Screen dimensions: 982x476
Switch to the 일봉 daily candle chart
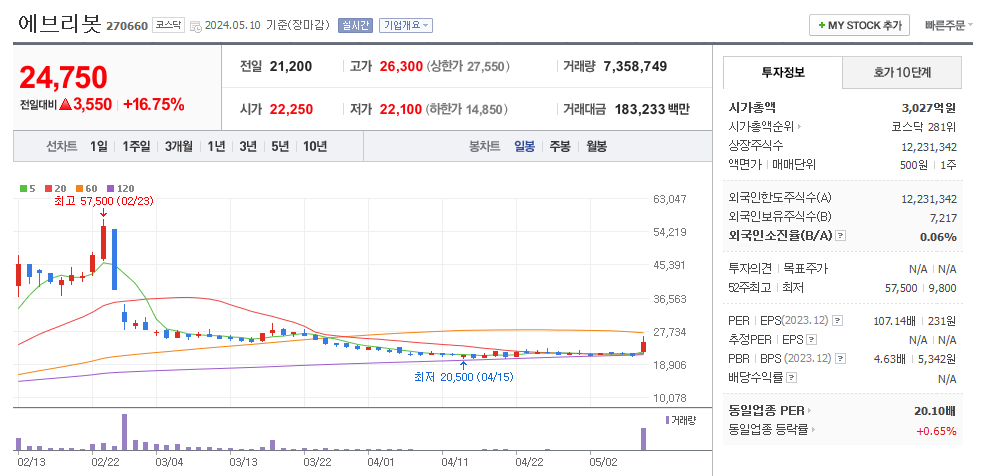[x=525, y=147]
